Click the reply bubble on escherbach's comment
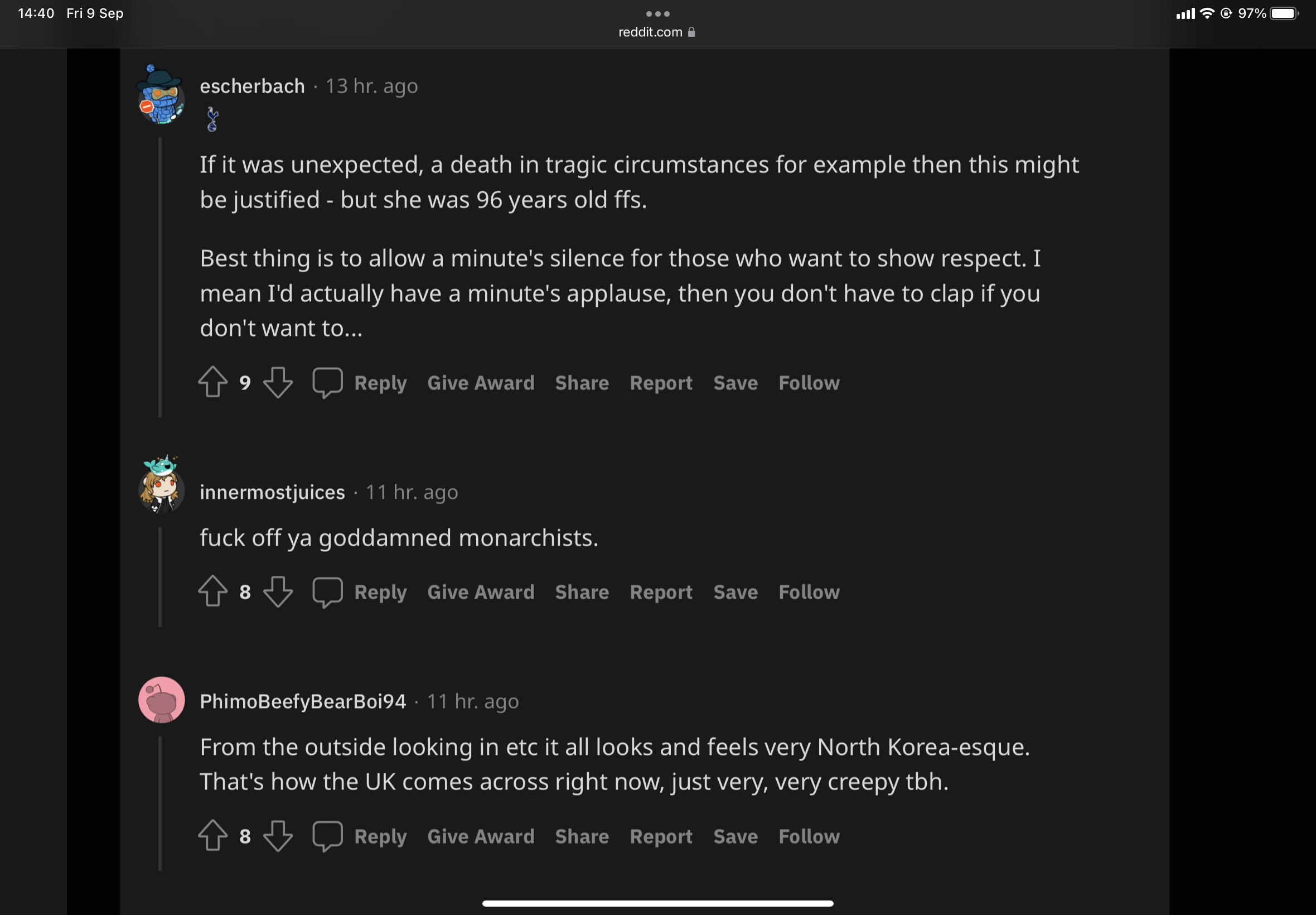This screenshot has width=1316, height=915. [x=327, y=382]
